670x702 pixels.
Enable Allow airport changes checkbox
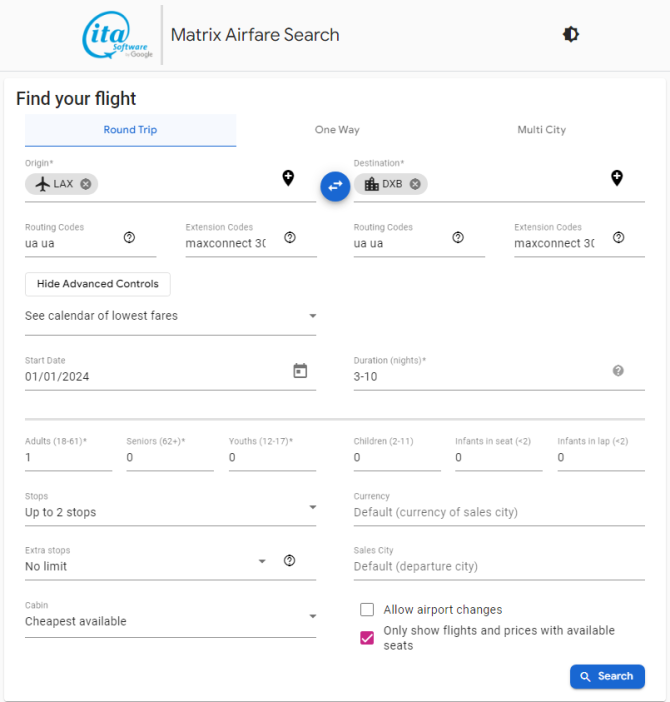point(367,610)
